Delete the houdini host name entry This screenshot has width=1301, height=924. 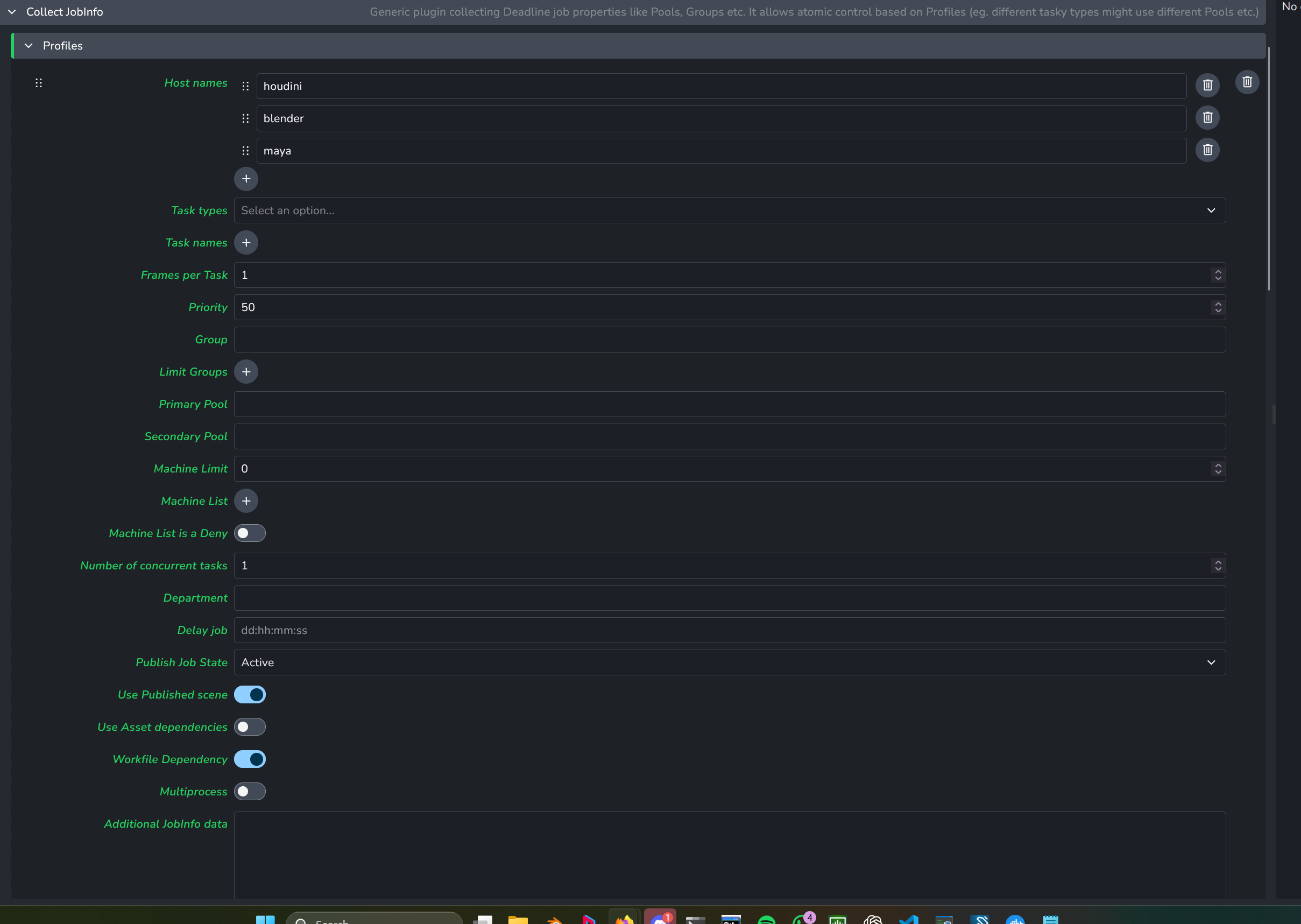pos(1207,86)
